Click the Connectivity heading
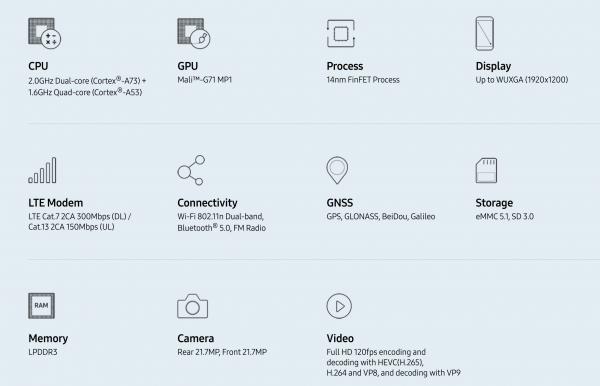 [207, 203]
